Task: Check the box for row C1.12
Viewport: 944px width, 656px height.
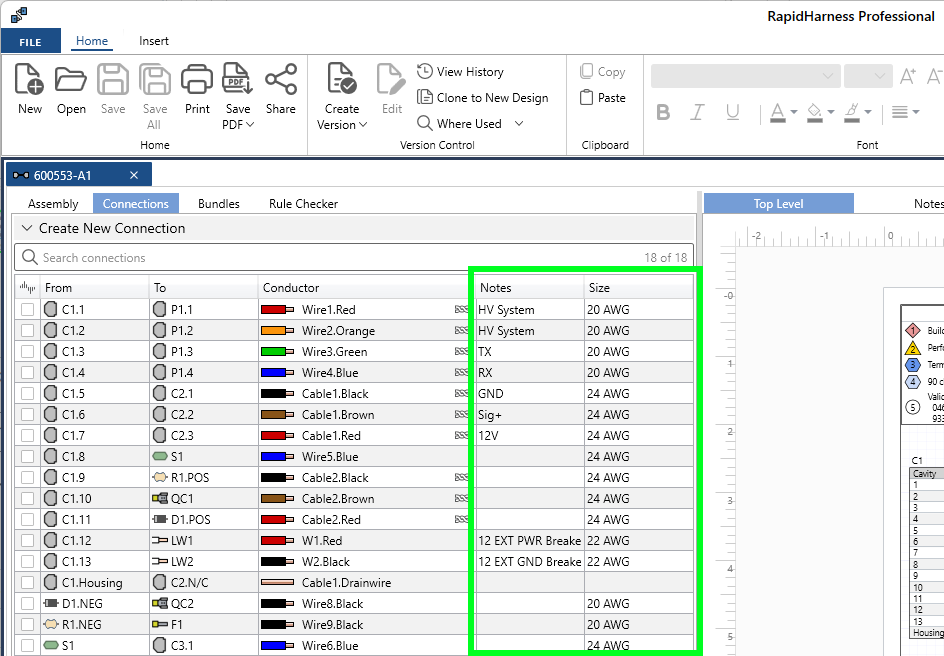Action: [27, 540]
